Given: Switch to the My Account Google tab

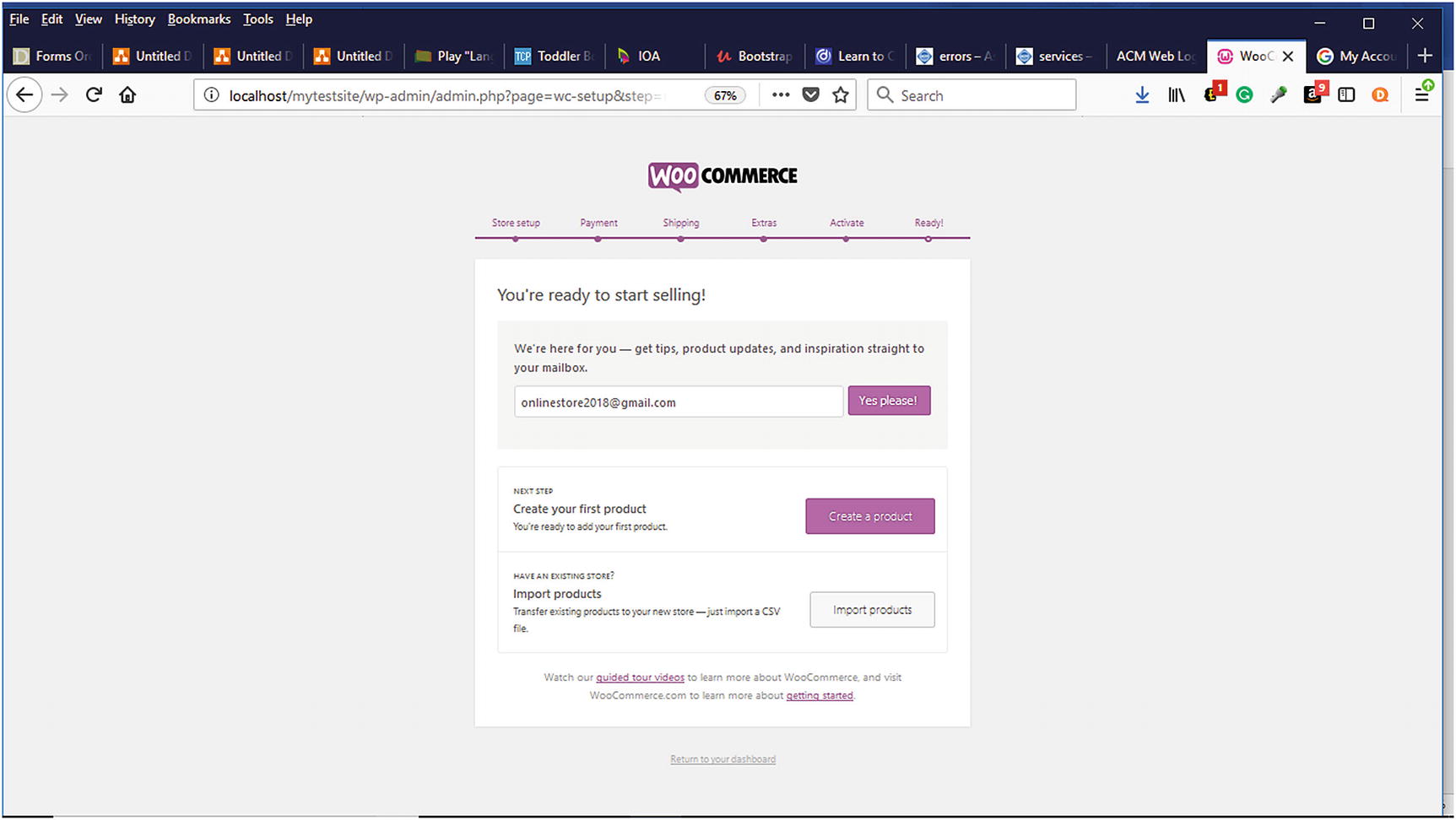Looking at the screenshot, I should (x=1357, y=56).
